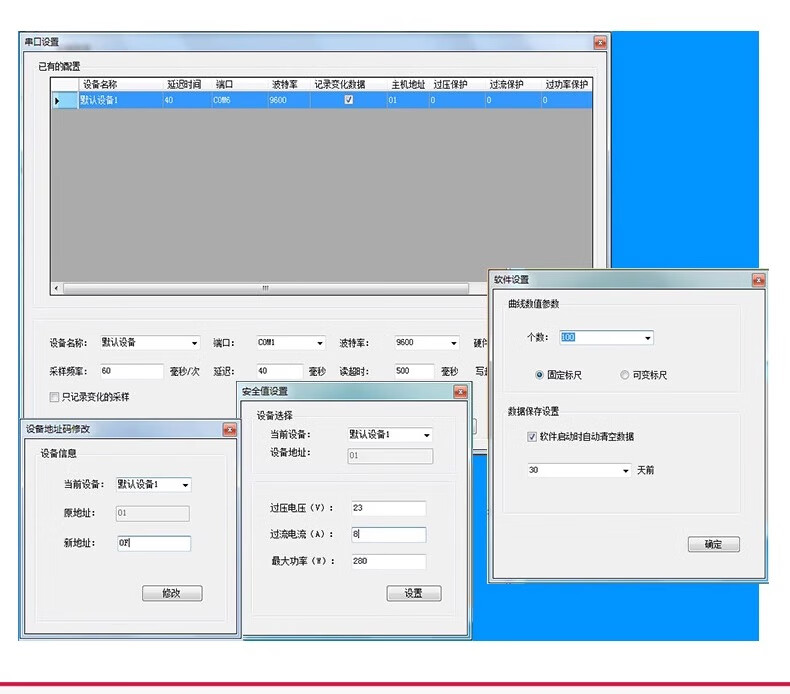This screenshot has height=694, width=790.
Task: Enable 只记录变化的采样 checkbox
Action: click(x=54, y=397)
